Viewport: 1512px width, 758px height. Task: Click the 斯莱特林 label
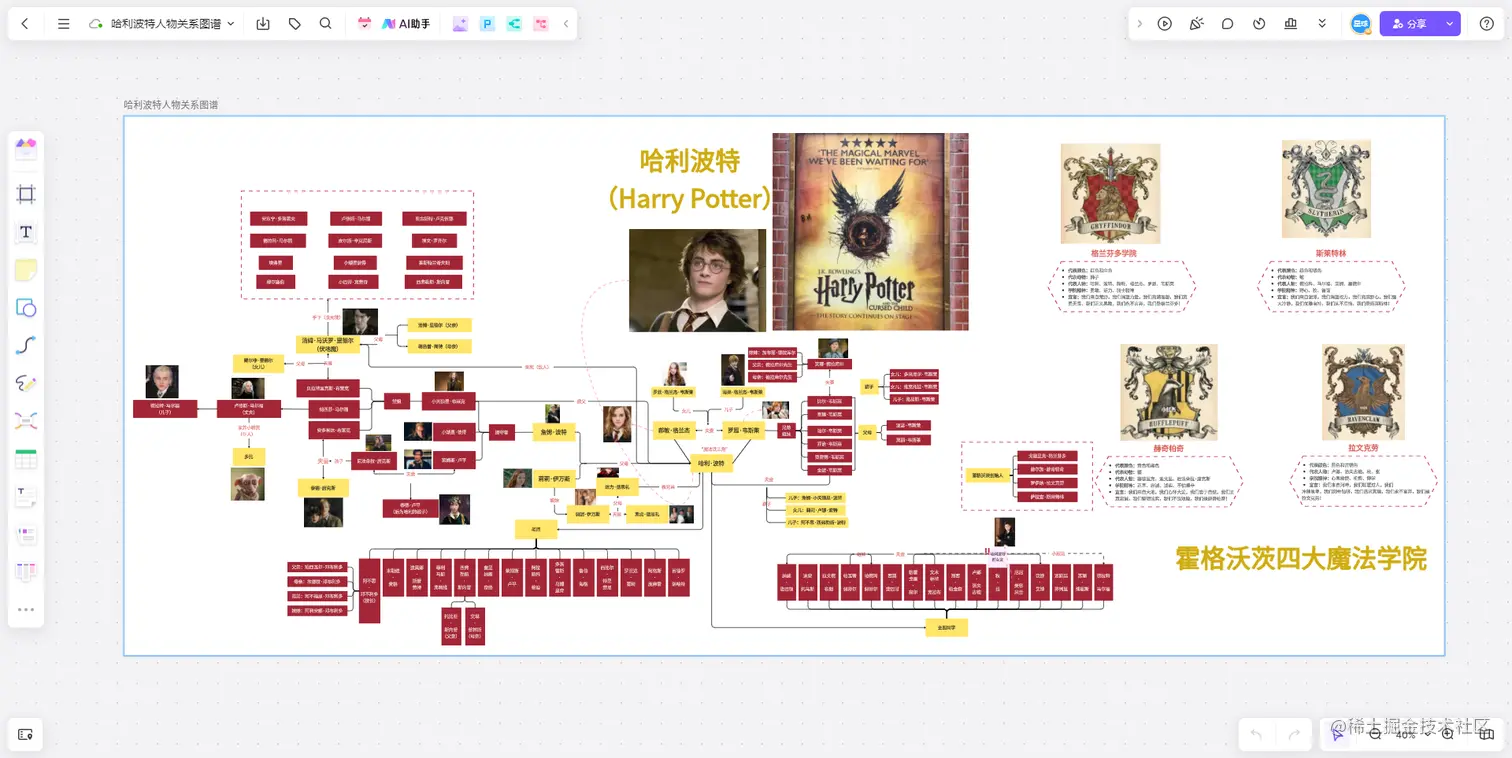[1332, 253]
